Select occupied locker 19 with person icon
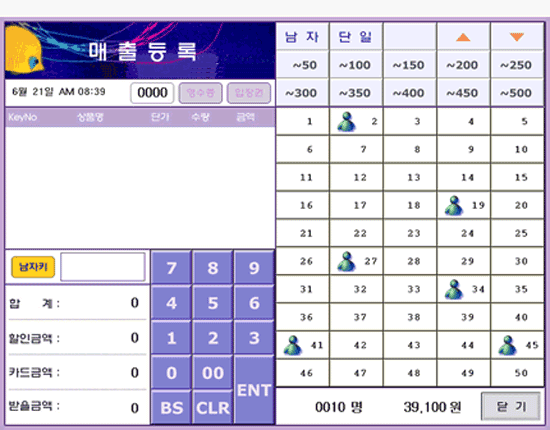Viewport: 550px width, 430px height. coord(464,205)
